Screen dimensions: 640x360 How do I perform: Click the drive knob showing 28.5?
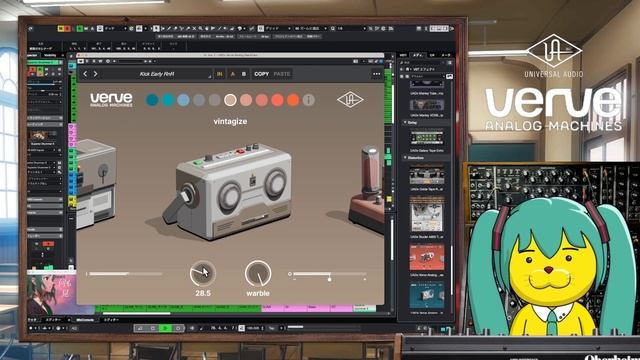tap(203, 273)
